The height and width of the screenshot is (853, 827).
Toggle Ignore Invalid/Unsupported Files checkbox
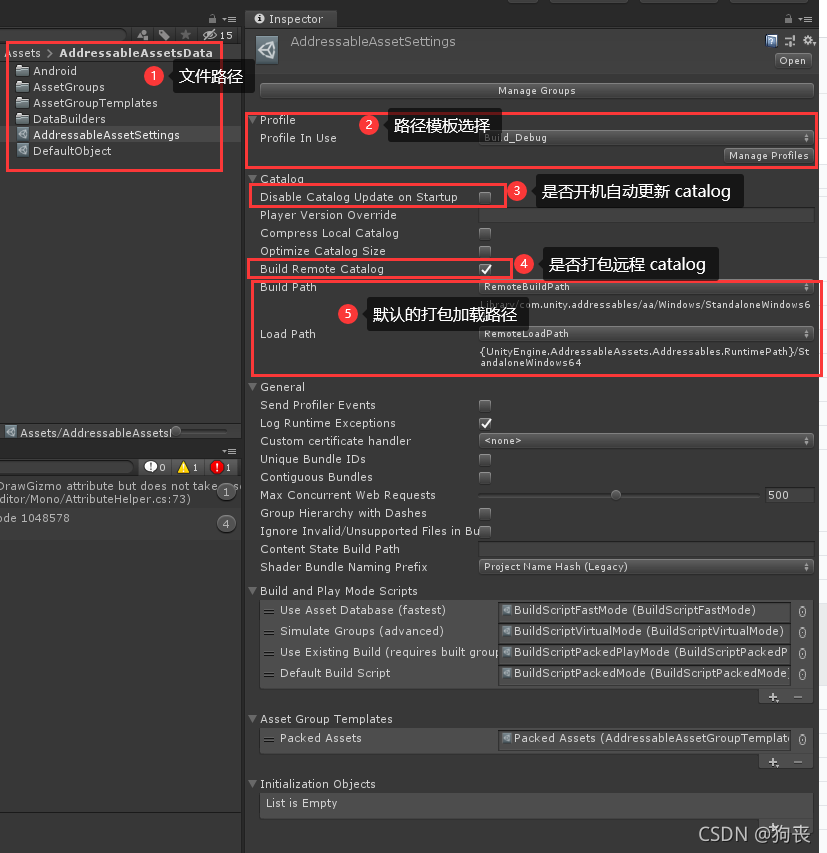pos(485,531)
